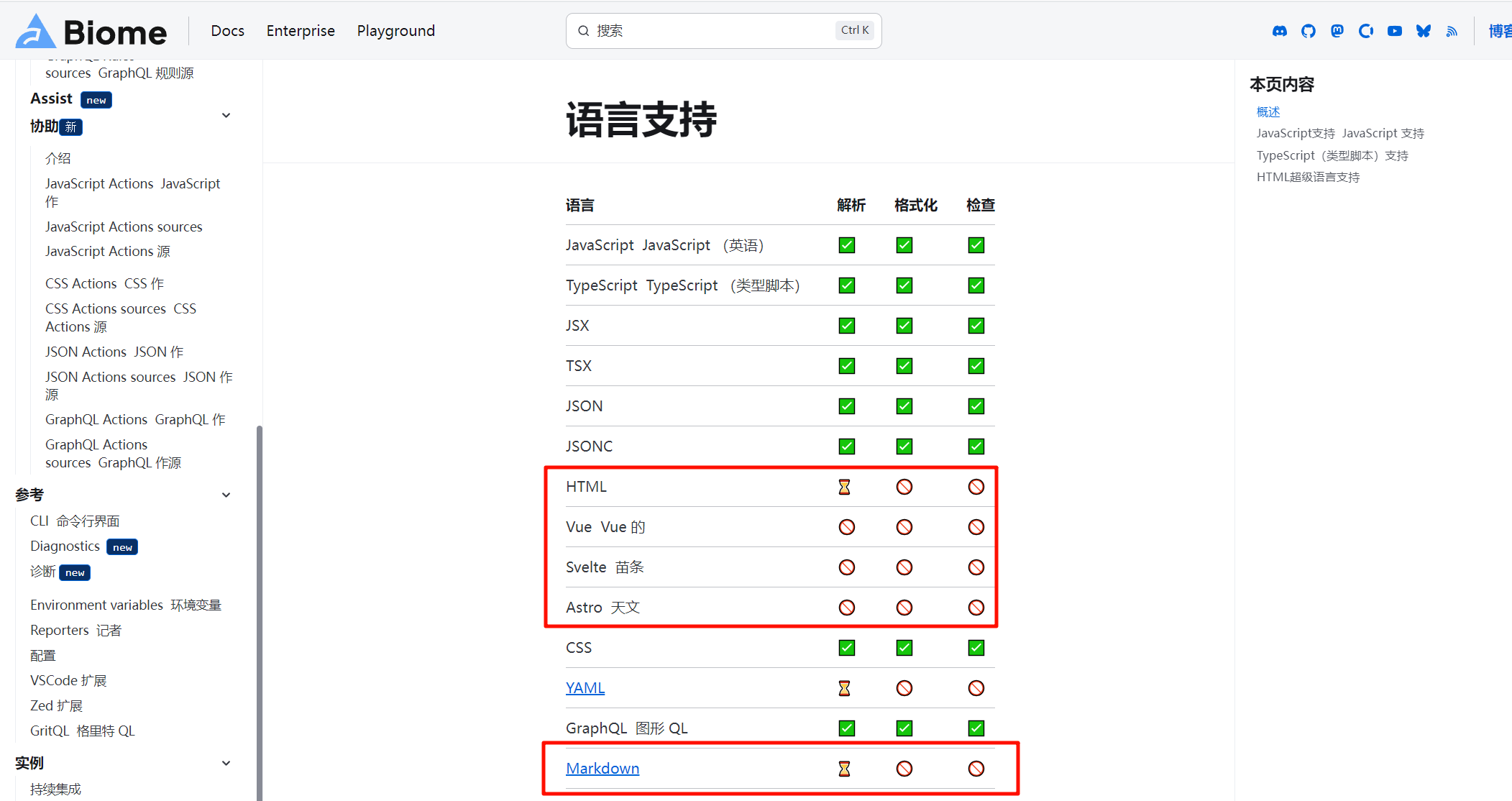Open the Discord community icon link
The height and width of the screenshot is (801, 1512).
(x=1279, y=31)
